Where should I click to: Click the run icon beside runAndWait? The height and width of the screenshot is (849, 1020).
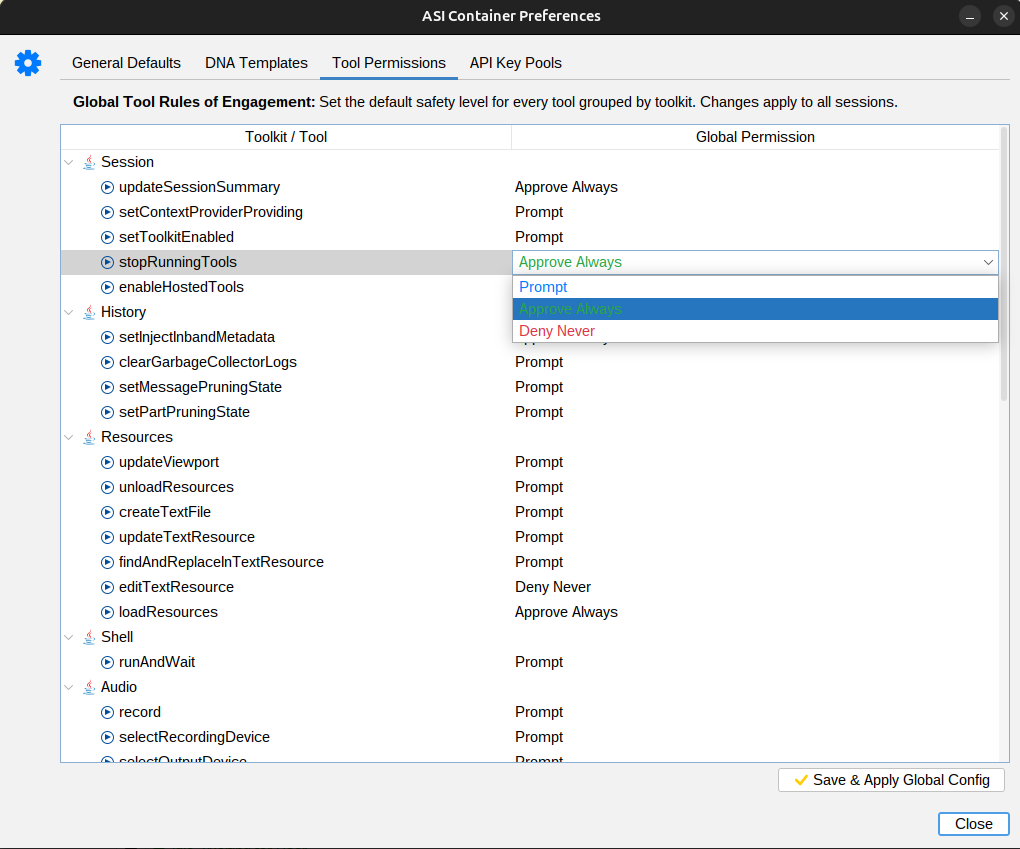click(107, 661)
